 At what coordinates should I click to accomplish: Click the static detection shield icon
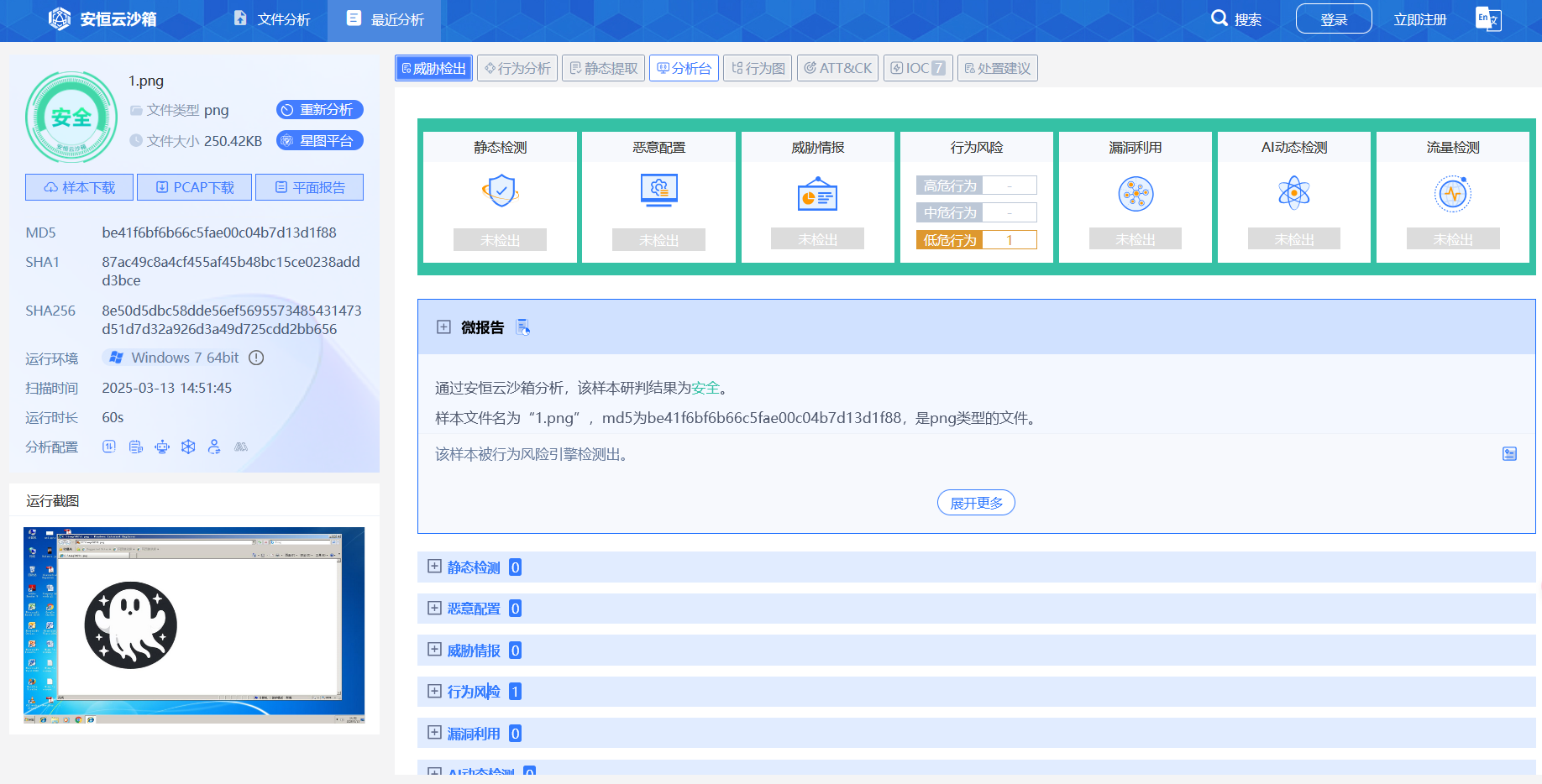click(x=501, y=191)
